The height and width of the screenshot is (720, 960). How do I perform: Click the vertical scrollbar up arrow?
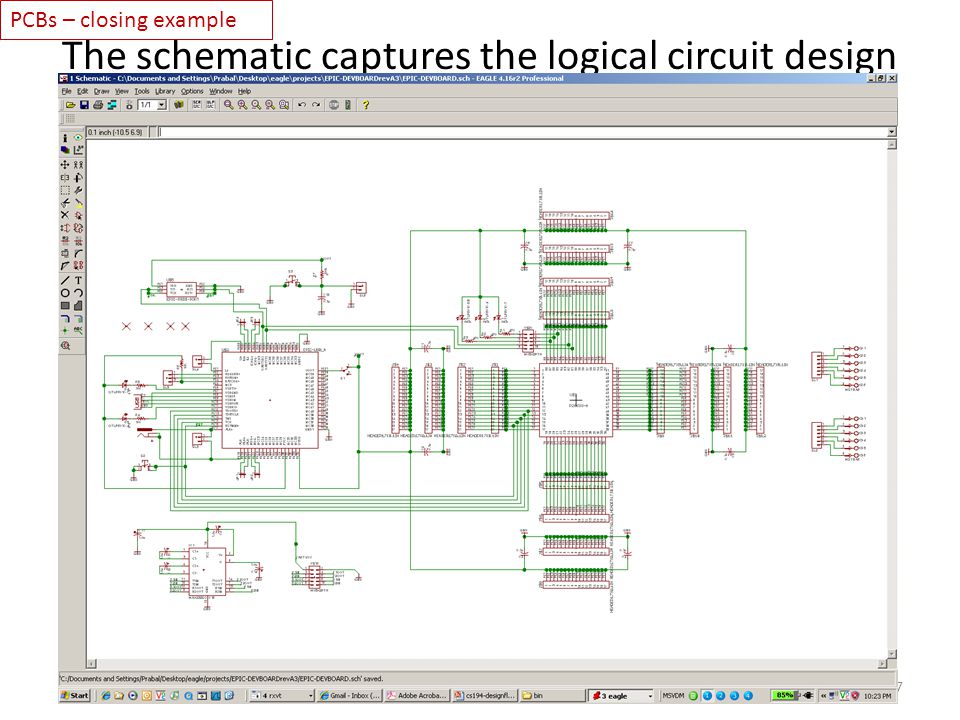pos(892,144)
